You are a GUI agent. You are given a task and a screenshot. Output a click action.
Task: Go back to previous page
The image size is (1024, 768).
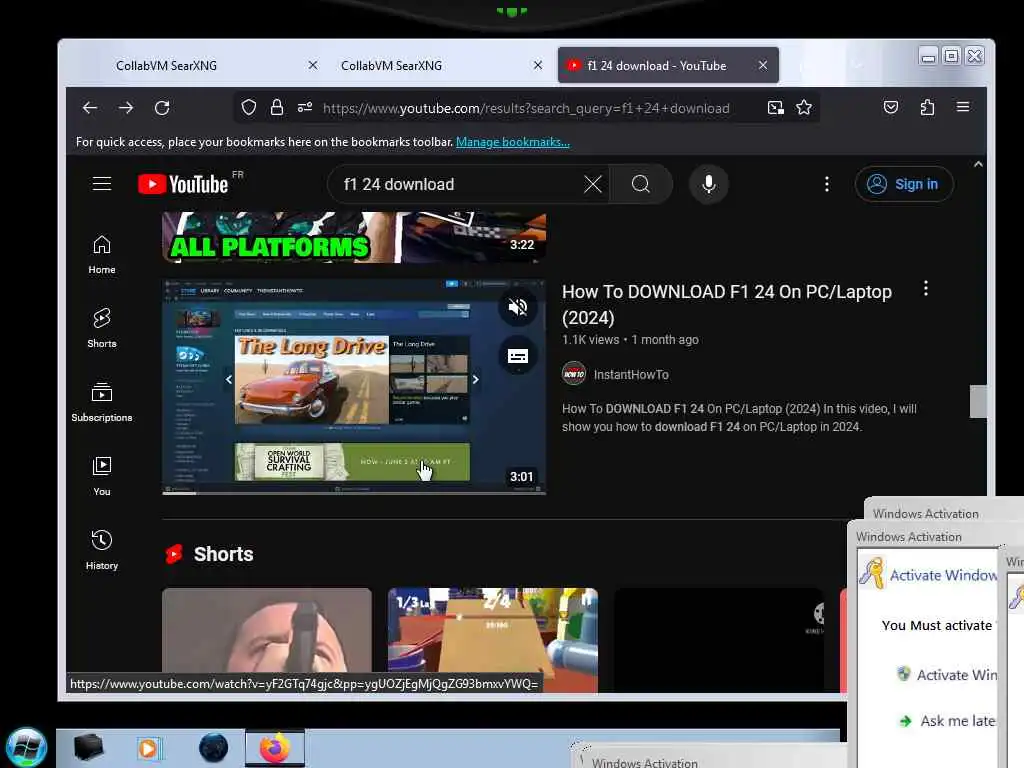[x=90, y=108]
